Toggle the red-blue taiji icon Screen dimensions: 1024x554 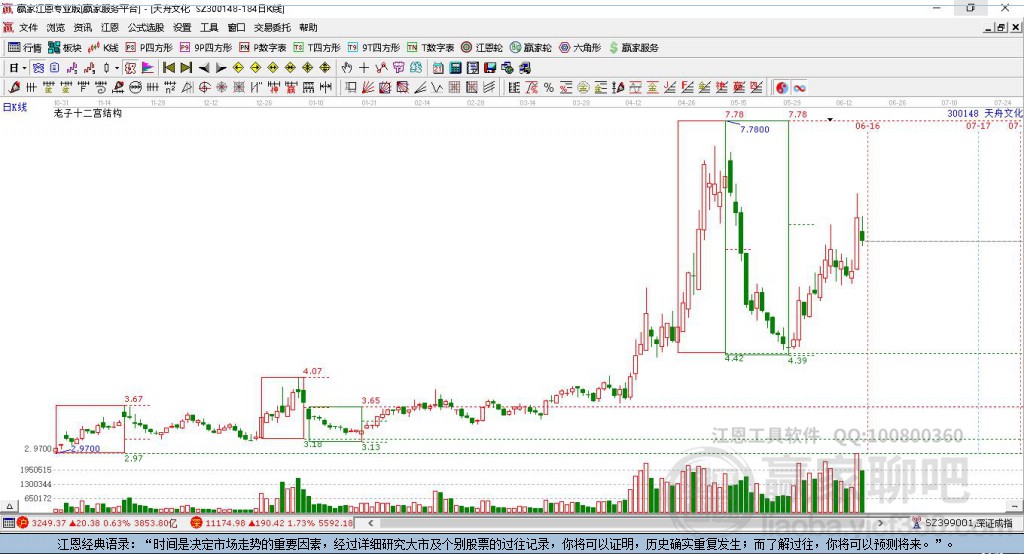coord(782,88)
